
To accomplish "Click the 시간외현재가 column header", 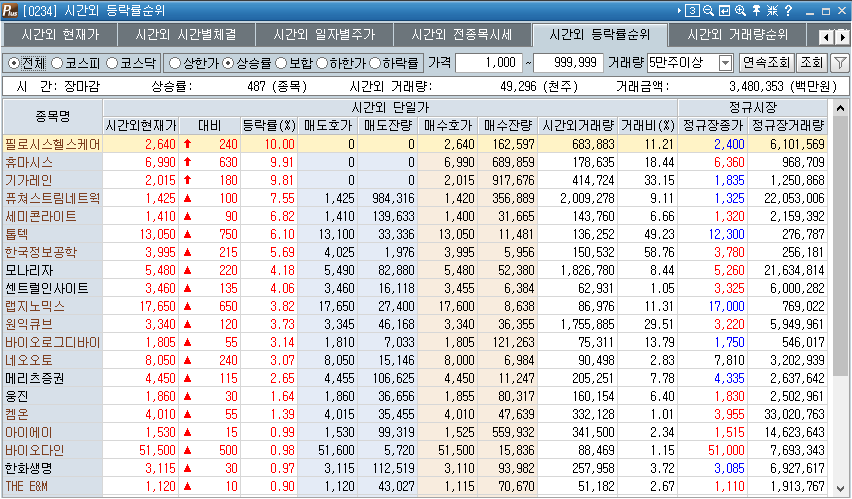I will point(141,126).
